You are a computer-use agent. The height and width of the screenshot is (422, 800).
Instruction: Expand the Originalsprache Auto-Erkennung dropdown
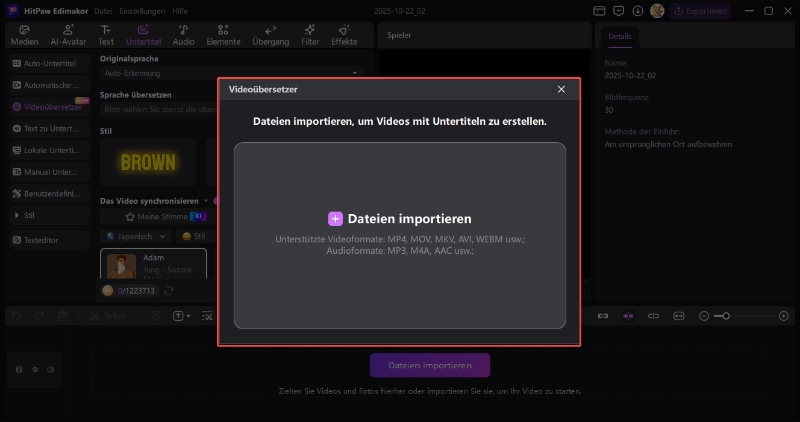pyautogui.click(x=231, y=73)
